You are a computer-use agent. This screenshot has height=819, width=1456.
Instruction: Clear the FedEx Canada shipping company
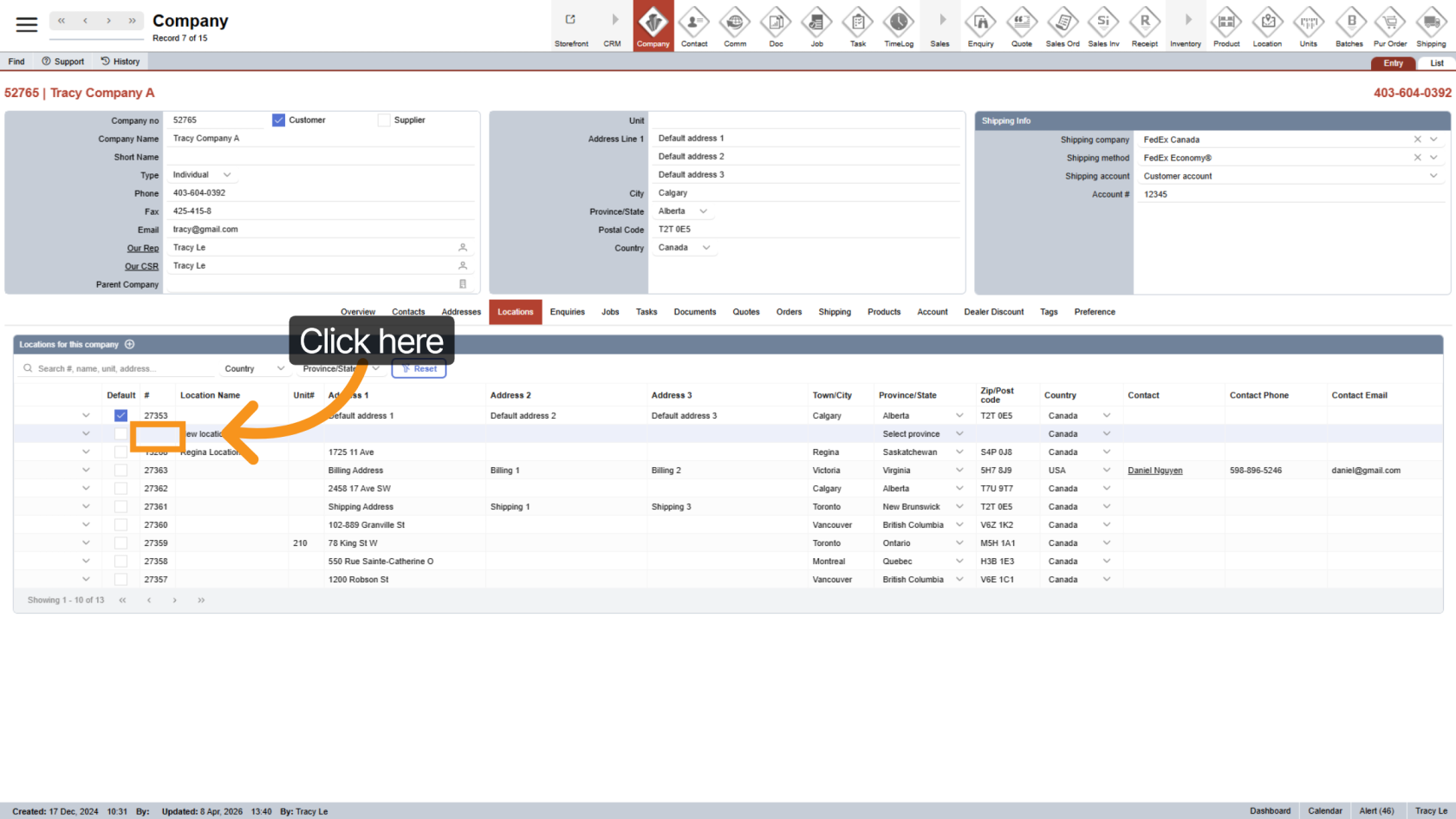click(1418, 140)
